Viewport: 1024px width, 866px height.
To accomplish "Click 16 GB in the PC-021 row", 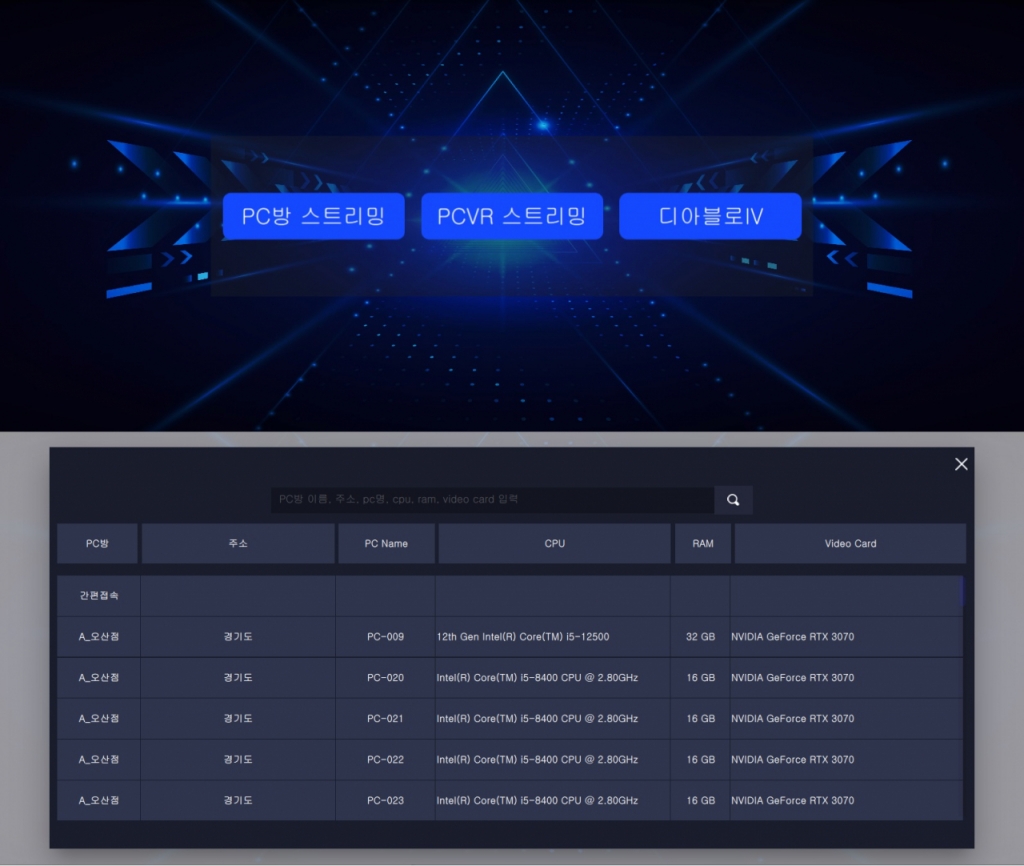I will pyautogui.click(x=700, y=718).
